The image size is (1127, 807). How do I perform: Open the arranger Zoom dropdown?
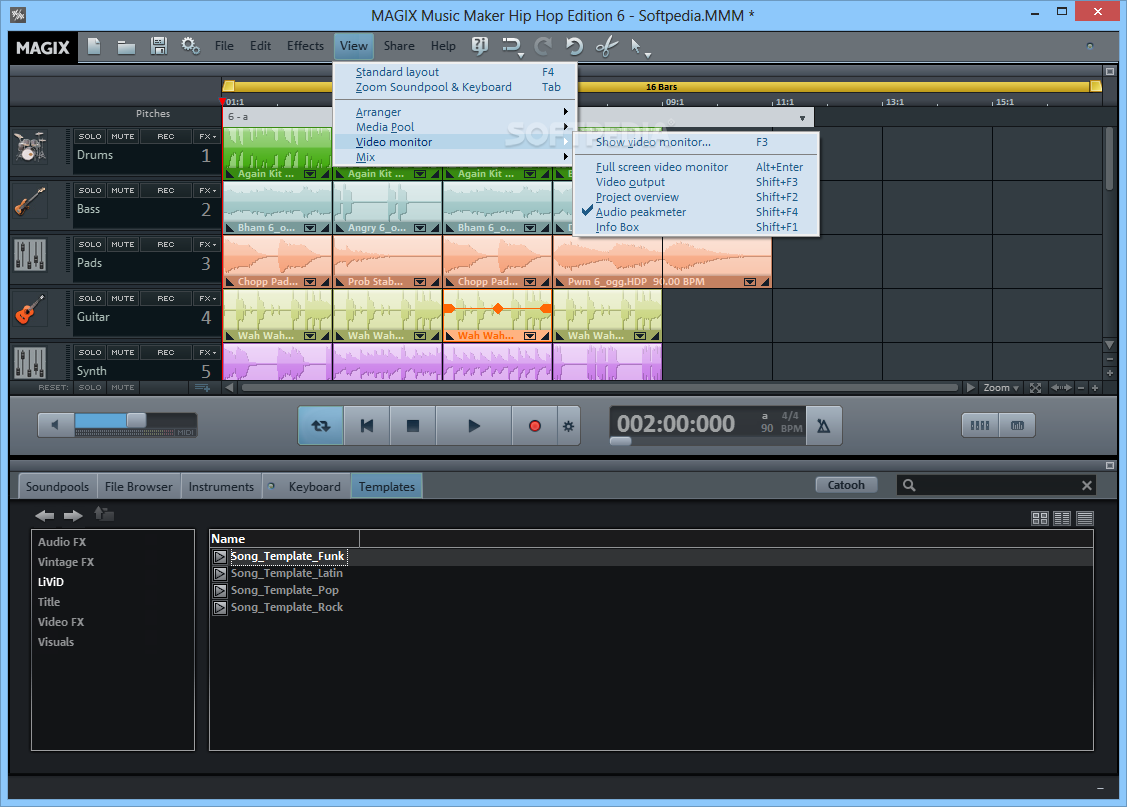point(1000,387)
